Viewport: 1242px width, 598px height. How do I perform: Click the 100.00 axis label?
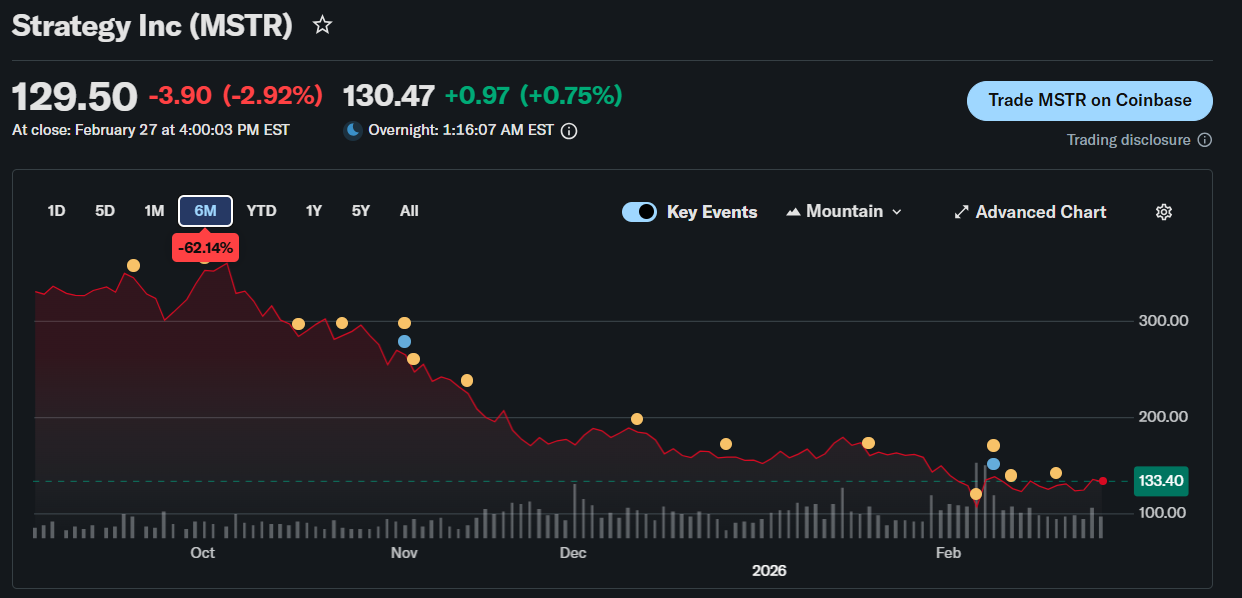click(x=1162, y=513)
